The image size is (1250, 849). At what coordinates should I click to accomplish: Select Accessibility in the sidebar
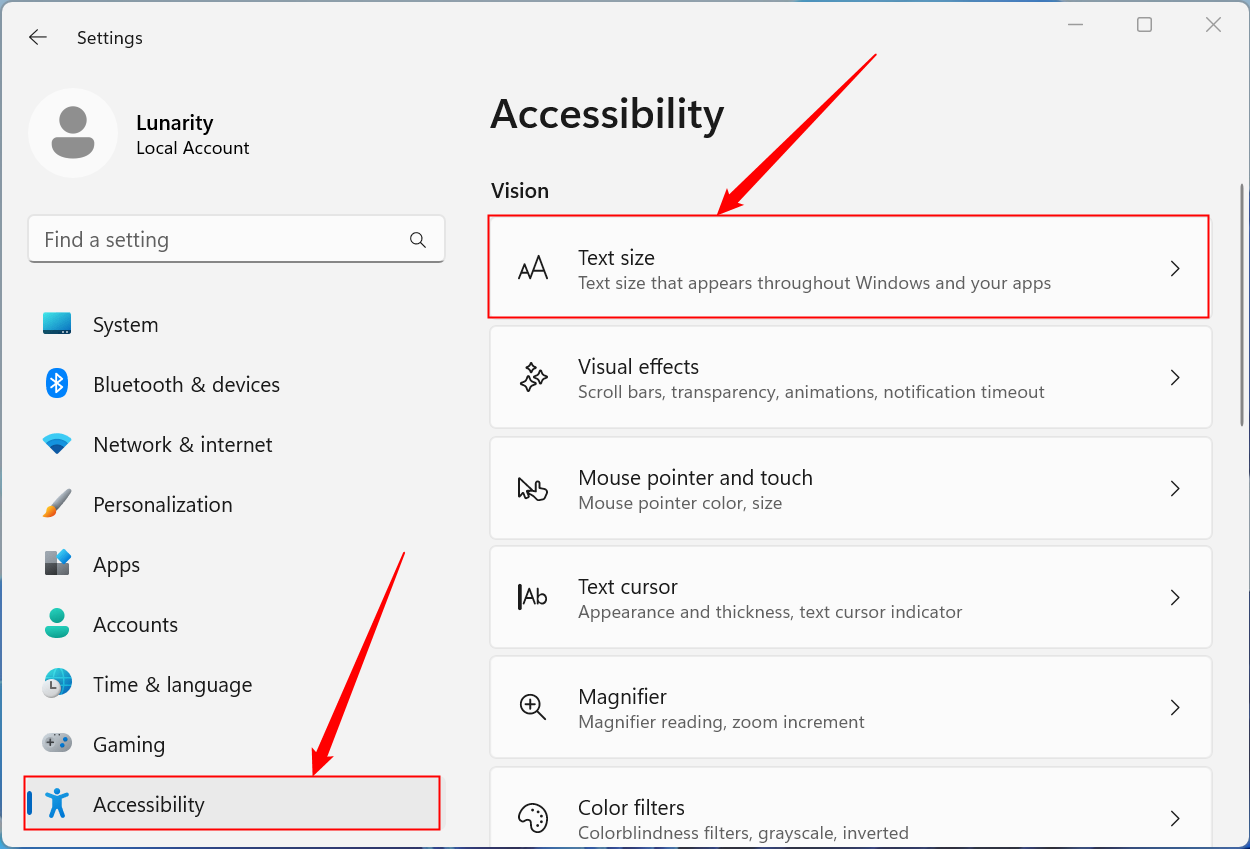point(148,804)
